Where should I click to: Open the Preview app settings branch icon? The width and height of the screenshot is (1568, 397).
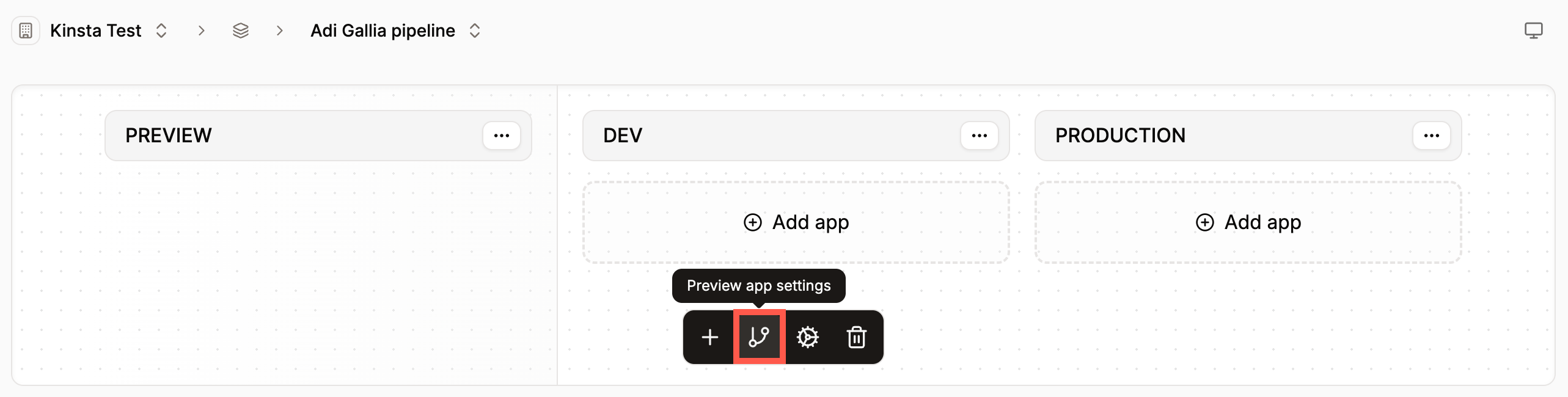759,337
